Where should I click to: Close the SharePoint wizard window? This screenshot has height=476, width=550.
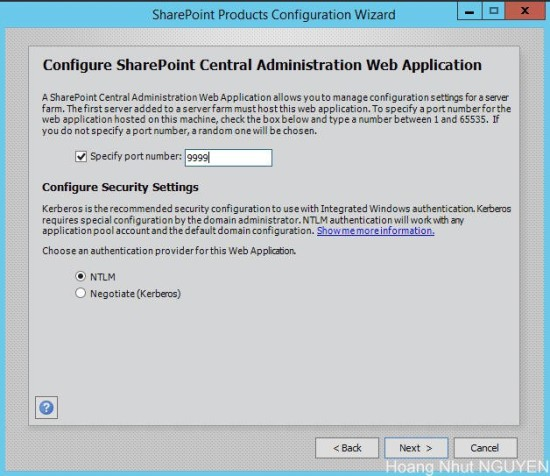[525, 11]
